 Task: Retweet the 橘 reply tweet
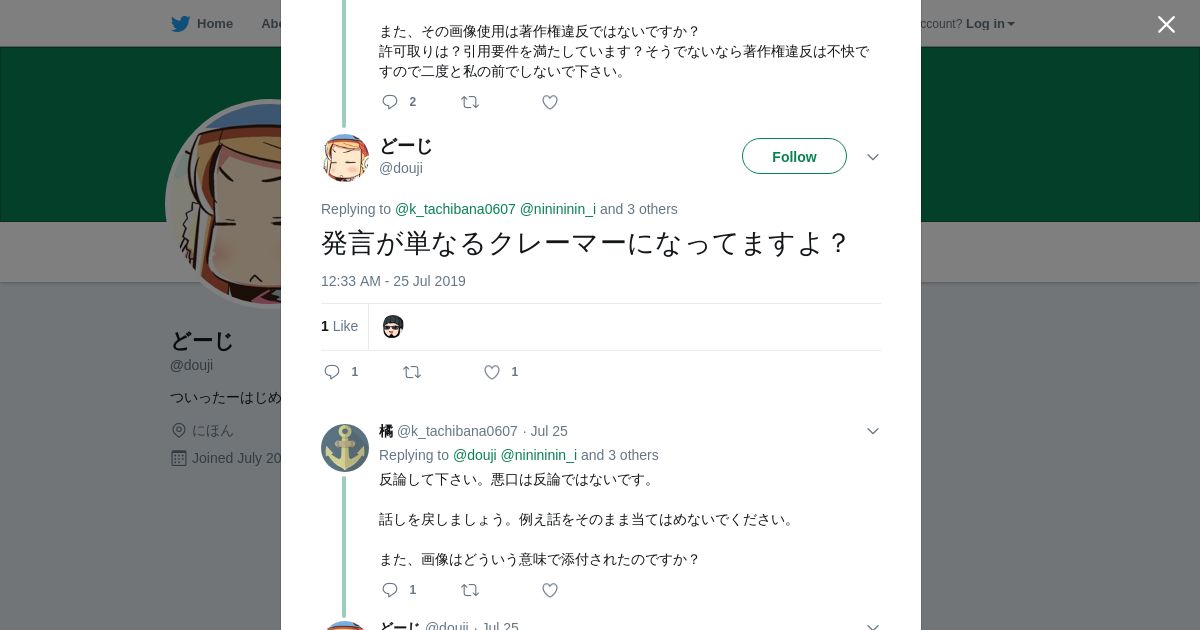click(x=470, y=590)
